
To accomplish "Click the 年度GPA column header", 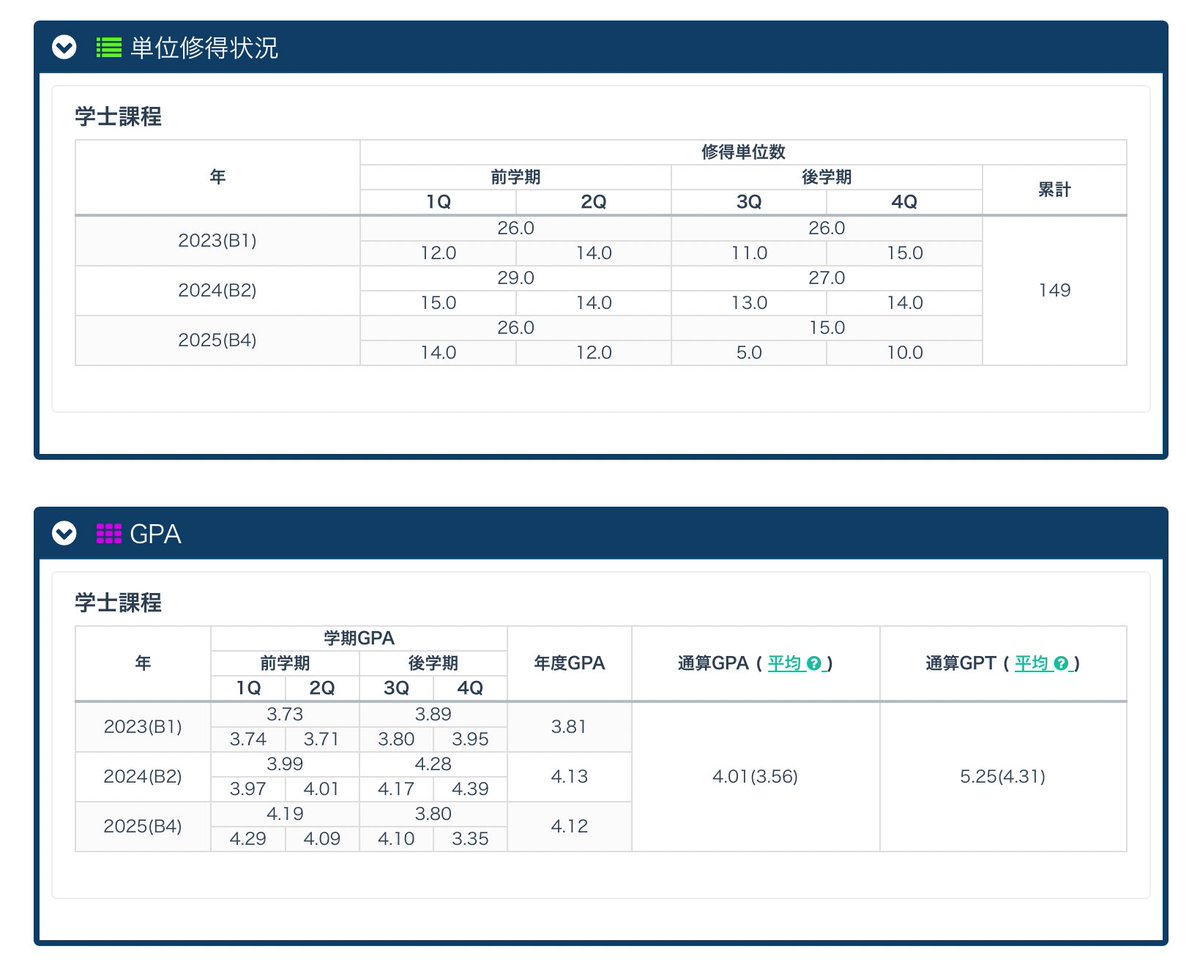I will click(570, 663).
